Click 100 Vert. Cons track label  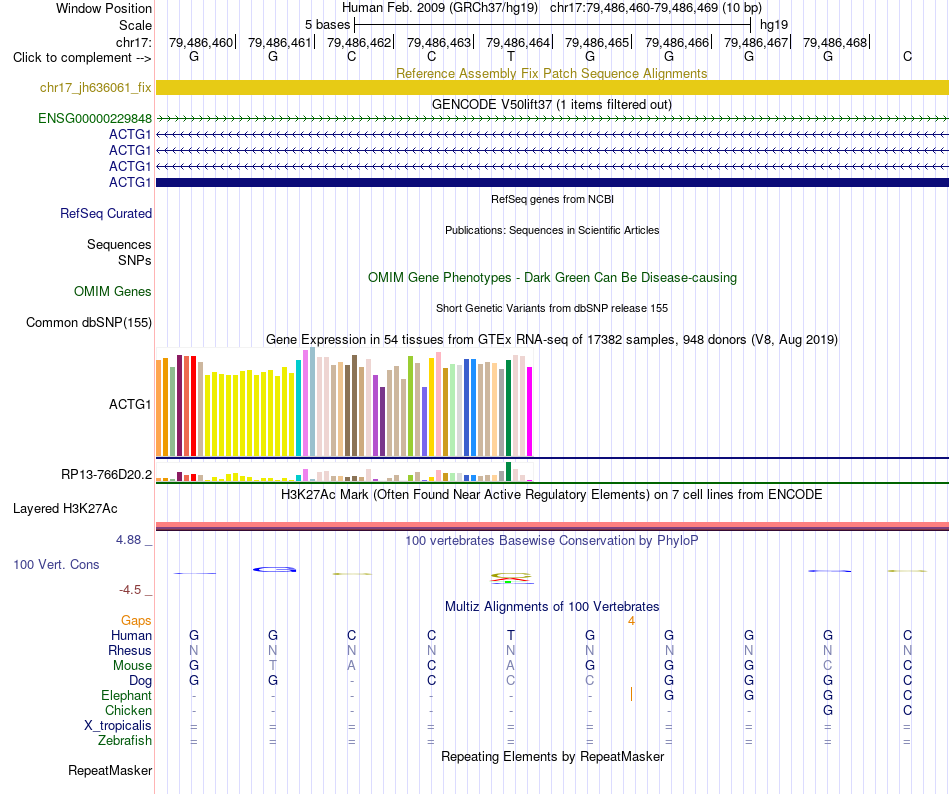point(56,564)
